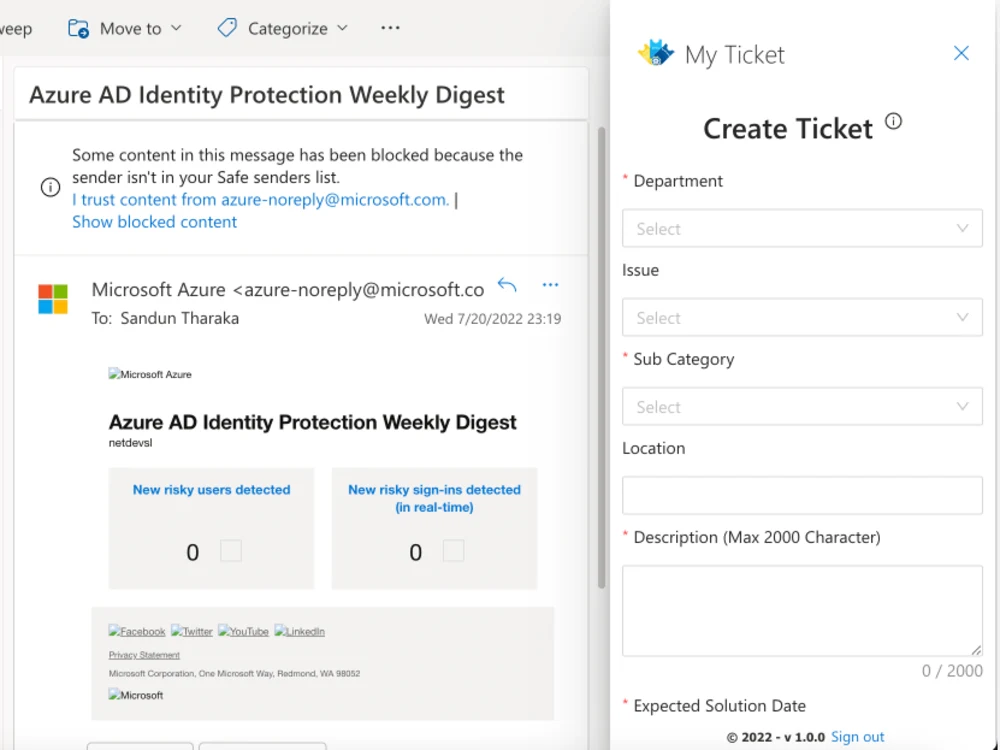Image resolution: width=1000 pixels, height=750 pixels.
Task: Click the Location input field
Action: [802, 496]
